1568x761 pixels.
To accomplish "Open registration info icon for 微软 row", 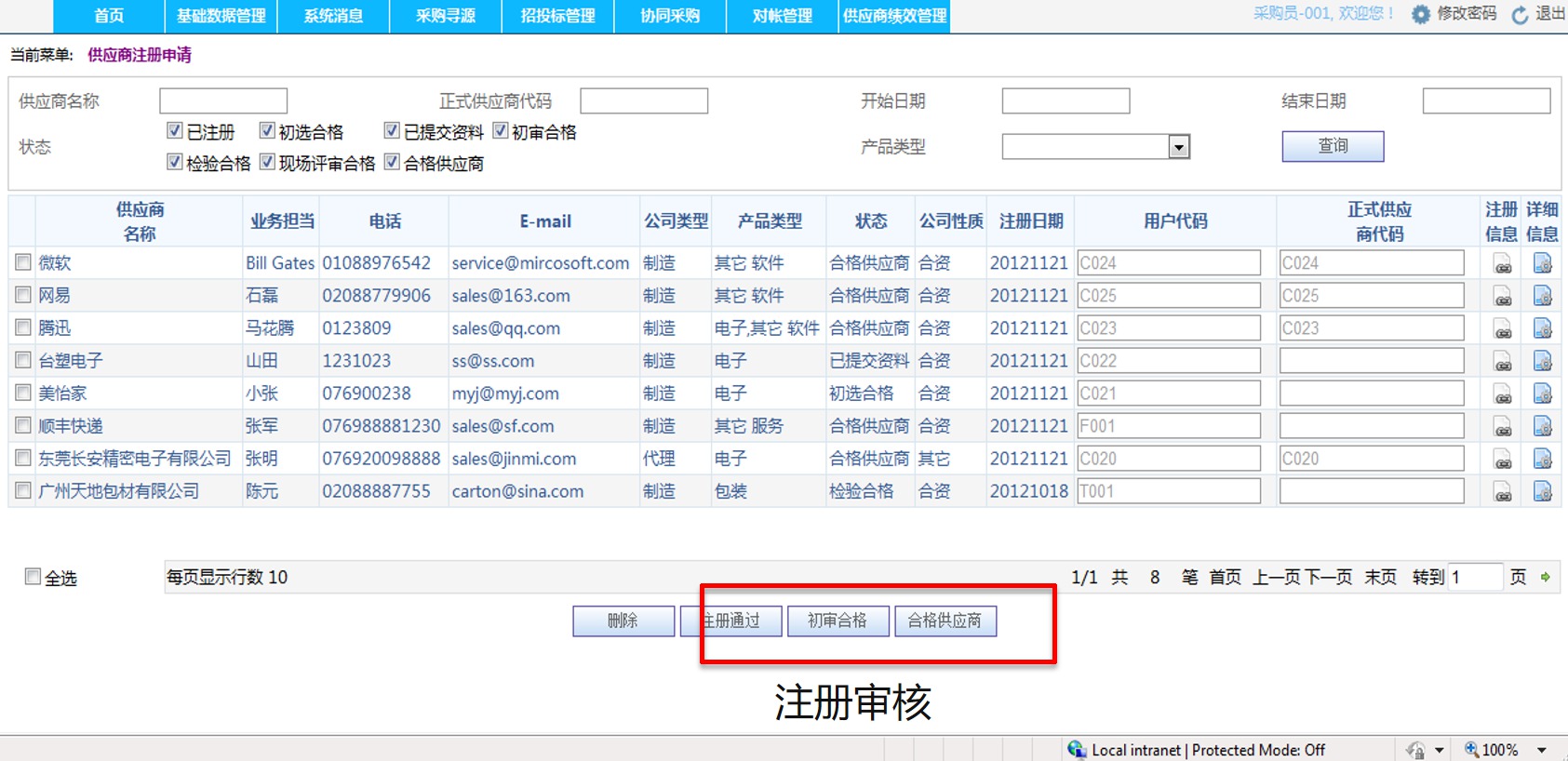I will [1502, 264].
